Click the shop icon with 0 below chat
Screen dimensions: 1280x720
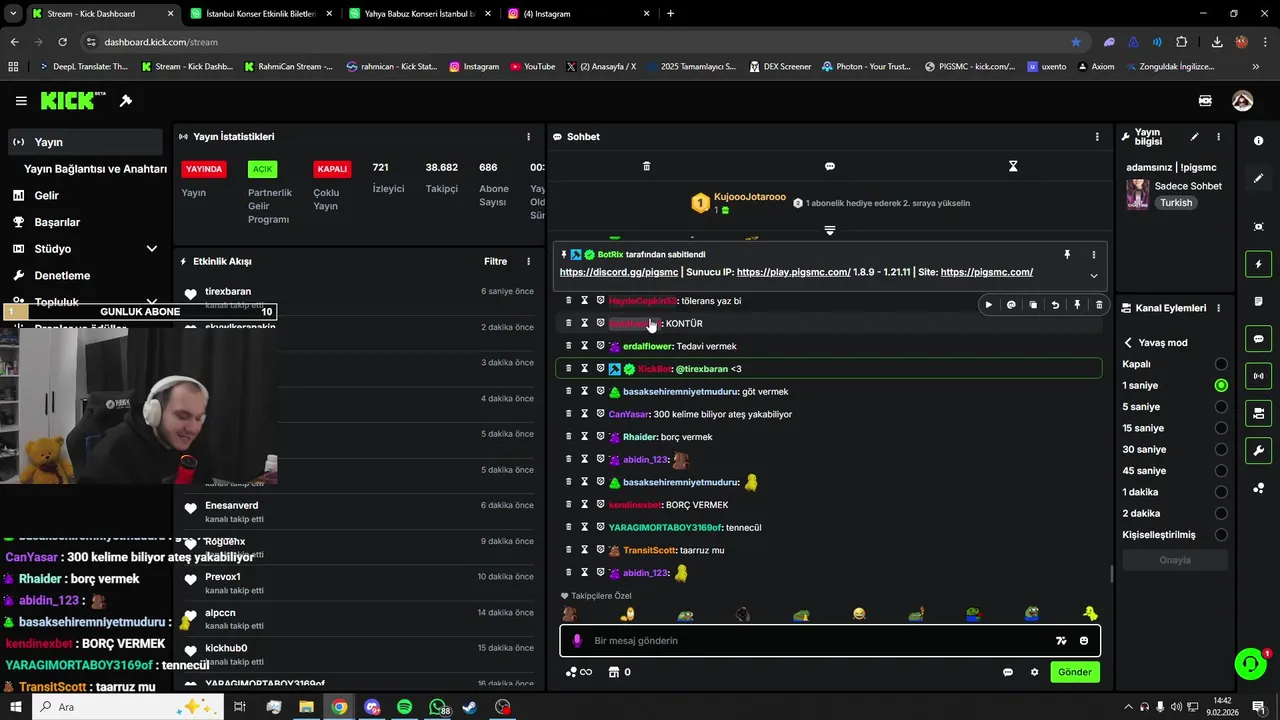[614, 672]
